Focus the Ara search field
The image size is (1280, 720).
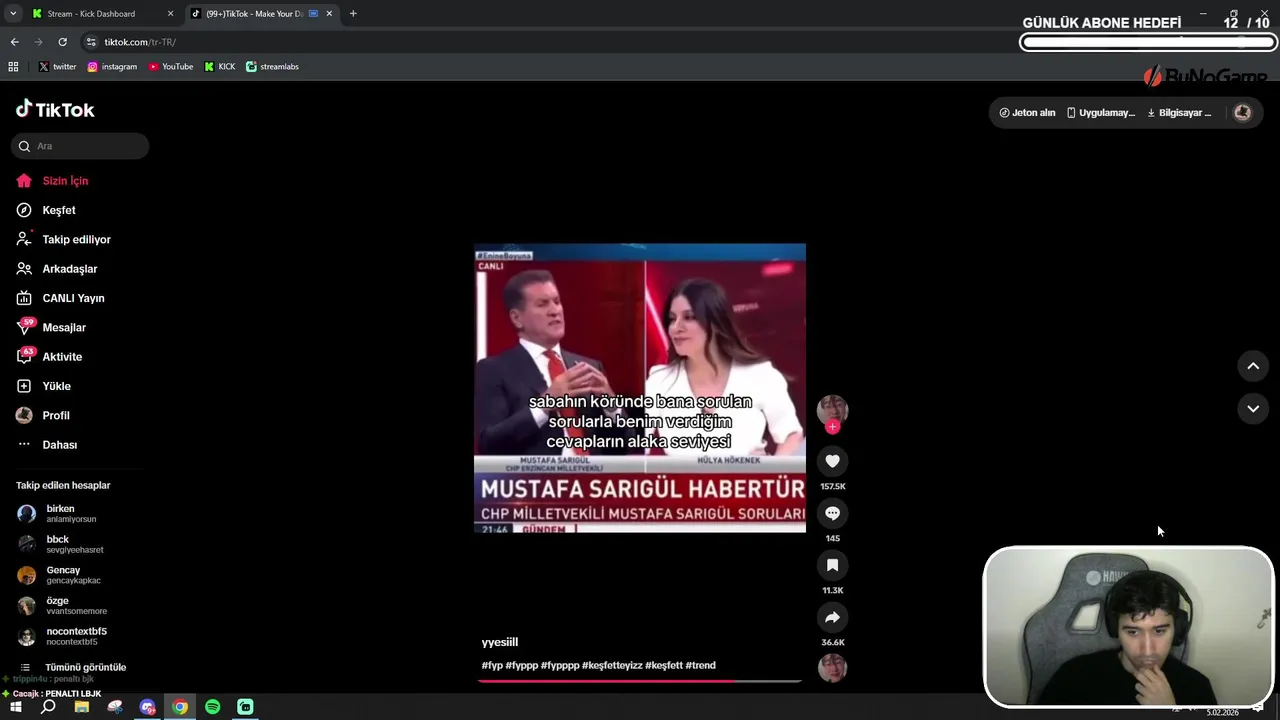coord(80,146)
